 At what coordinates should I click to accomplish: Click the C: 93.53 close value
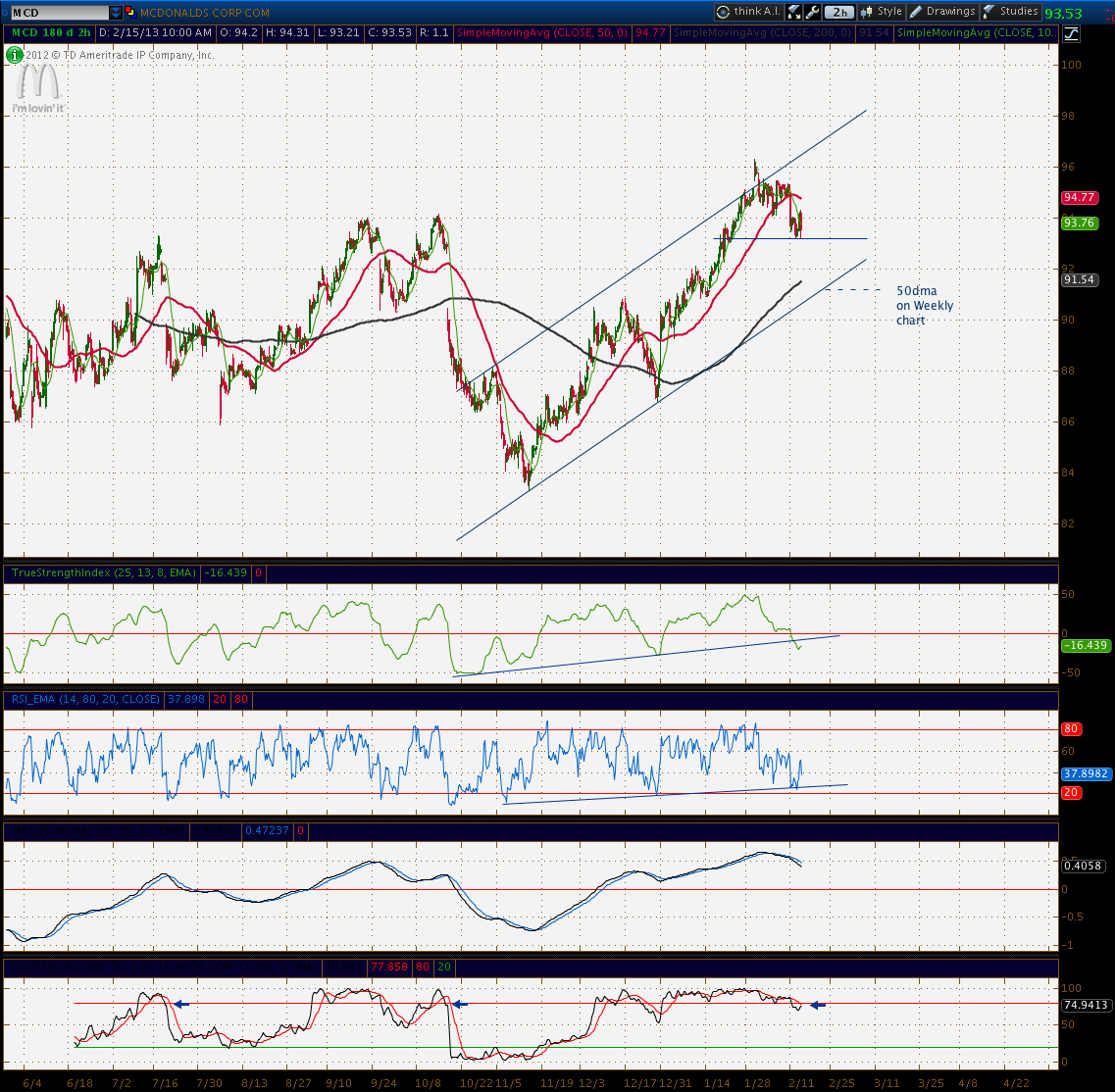click(389, 32)
